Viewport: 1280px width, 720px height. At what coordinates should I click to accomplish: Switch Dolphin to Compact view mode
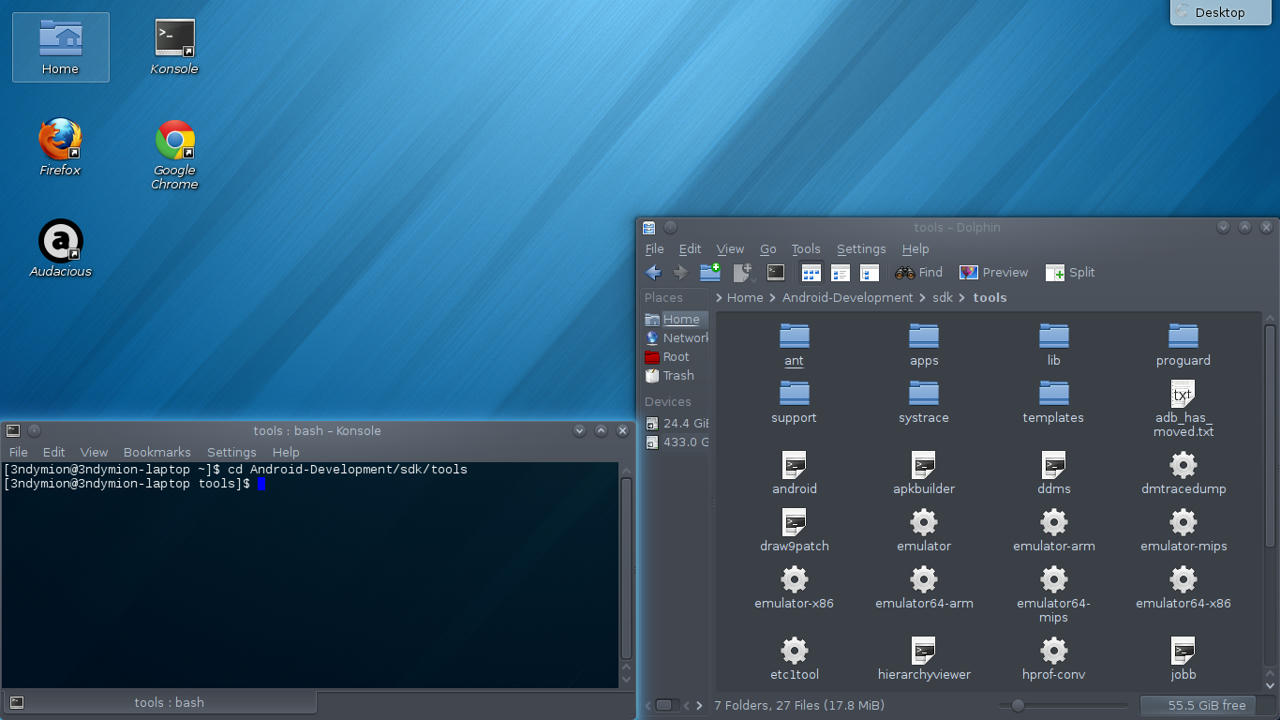[x=840, y=272]
